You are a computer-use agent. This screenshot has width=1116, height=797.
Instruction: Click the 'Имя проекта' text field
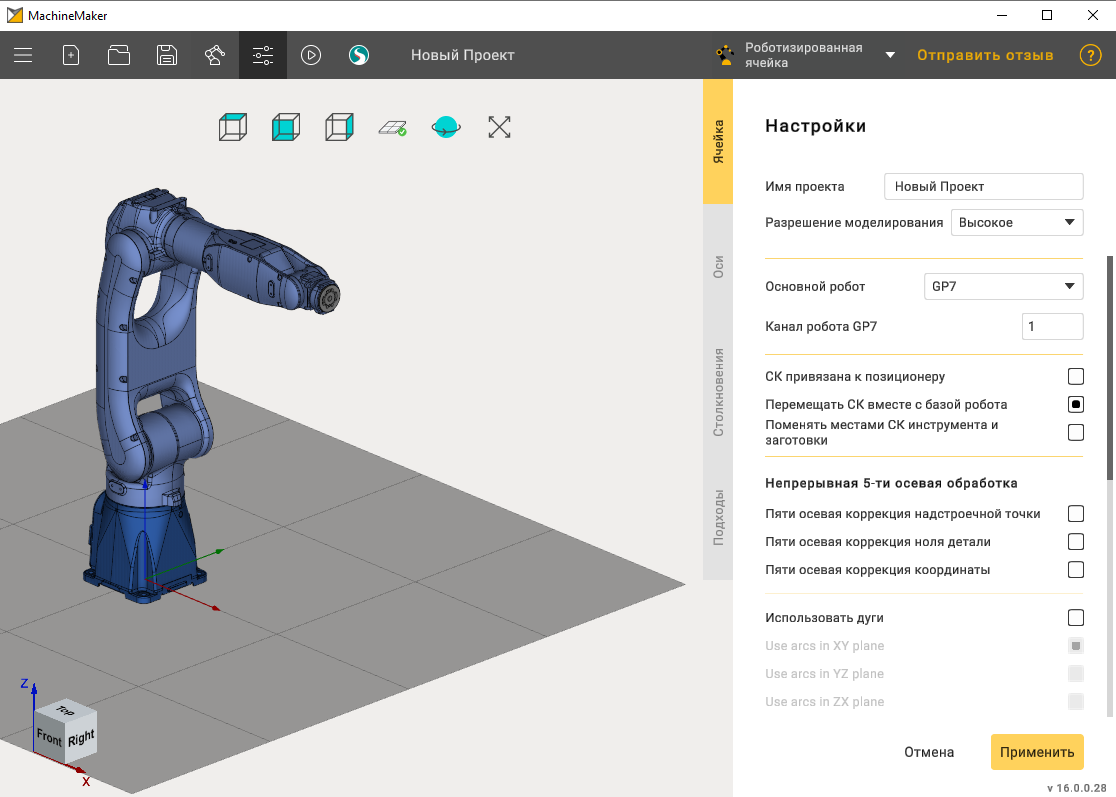point(983,187)
